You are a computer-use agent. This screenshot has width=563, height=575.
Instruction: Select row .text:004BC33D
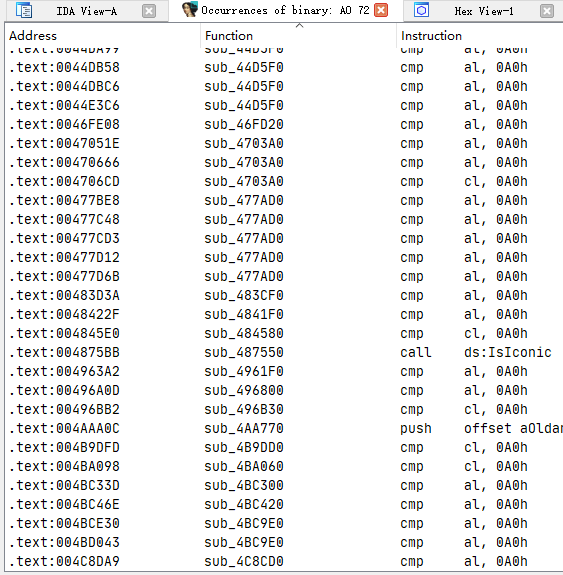pos(284,486)
